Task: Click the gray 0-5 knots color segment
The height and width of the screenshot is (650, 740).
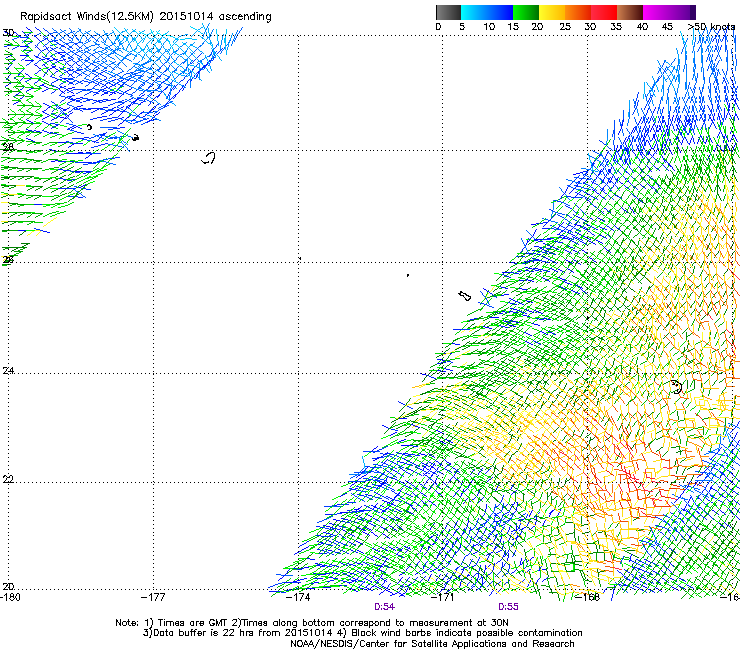Action: tap(448, 12)
